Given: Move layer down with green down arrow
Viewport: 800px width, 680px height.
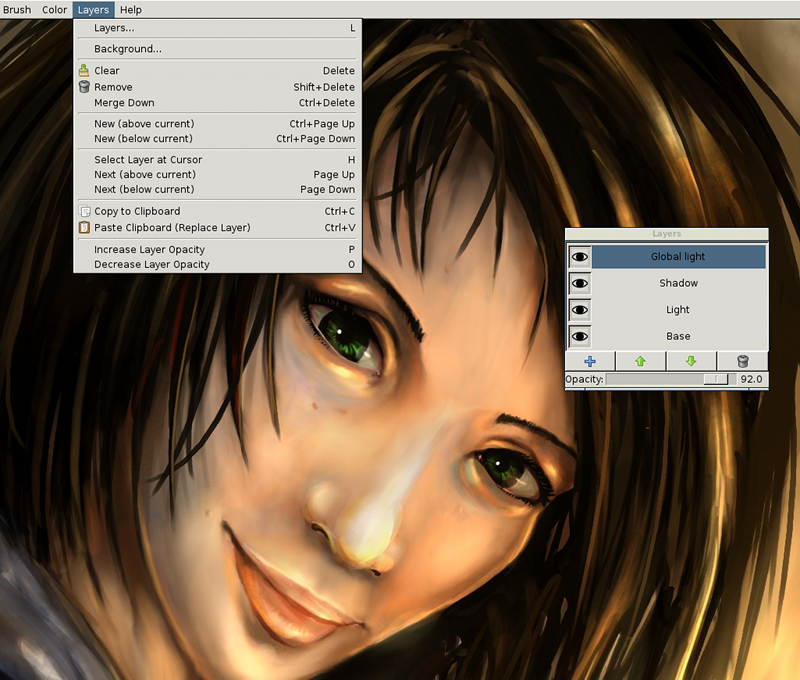Looking at the screenshot, I should [x=690, y=361].
